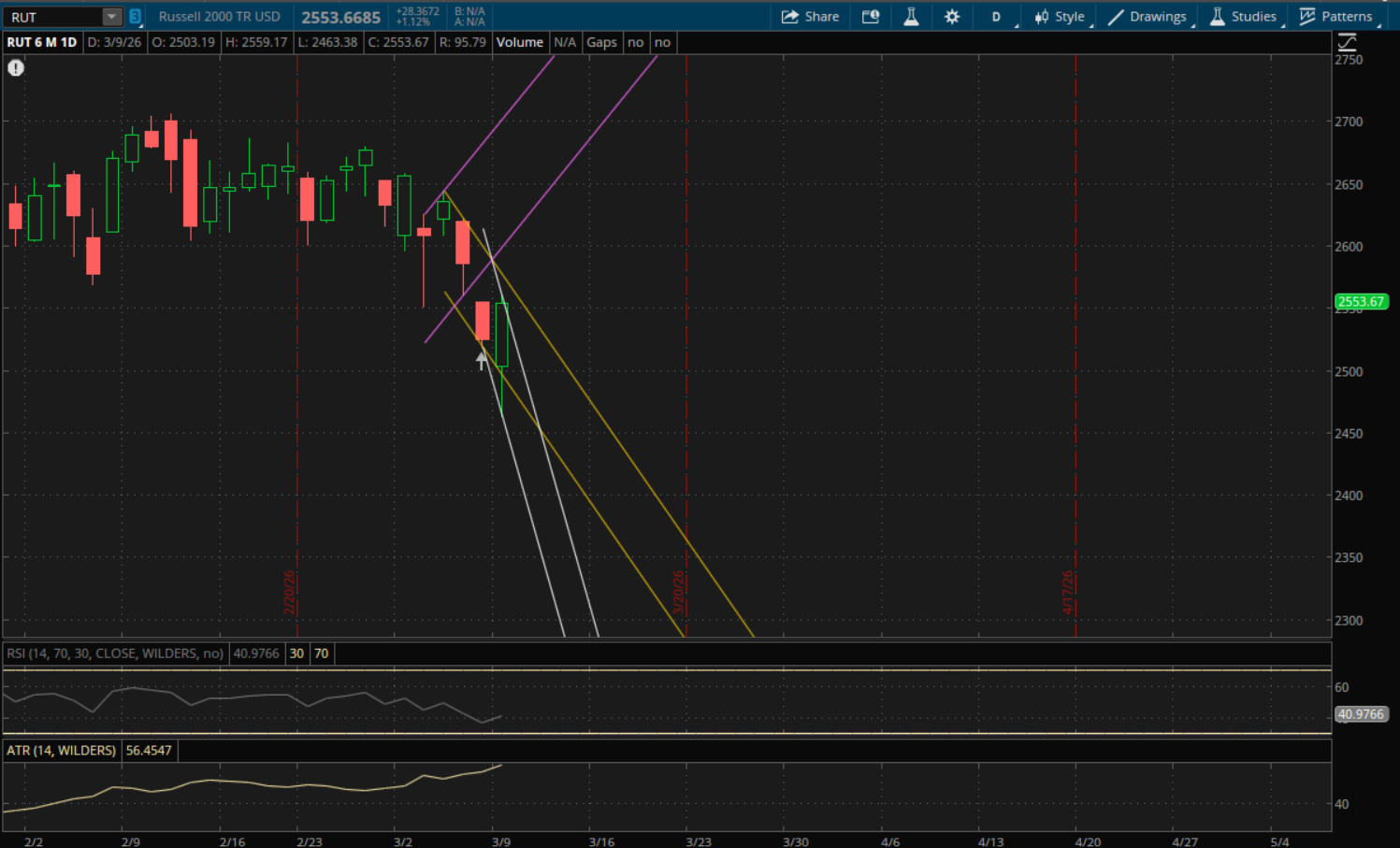Click the gray up arrow marker on chart
This screenshot has height=848, width=1400.
click(482, 361)
